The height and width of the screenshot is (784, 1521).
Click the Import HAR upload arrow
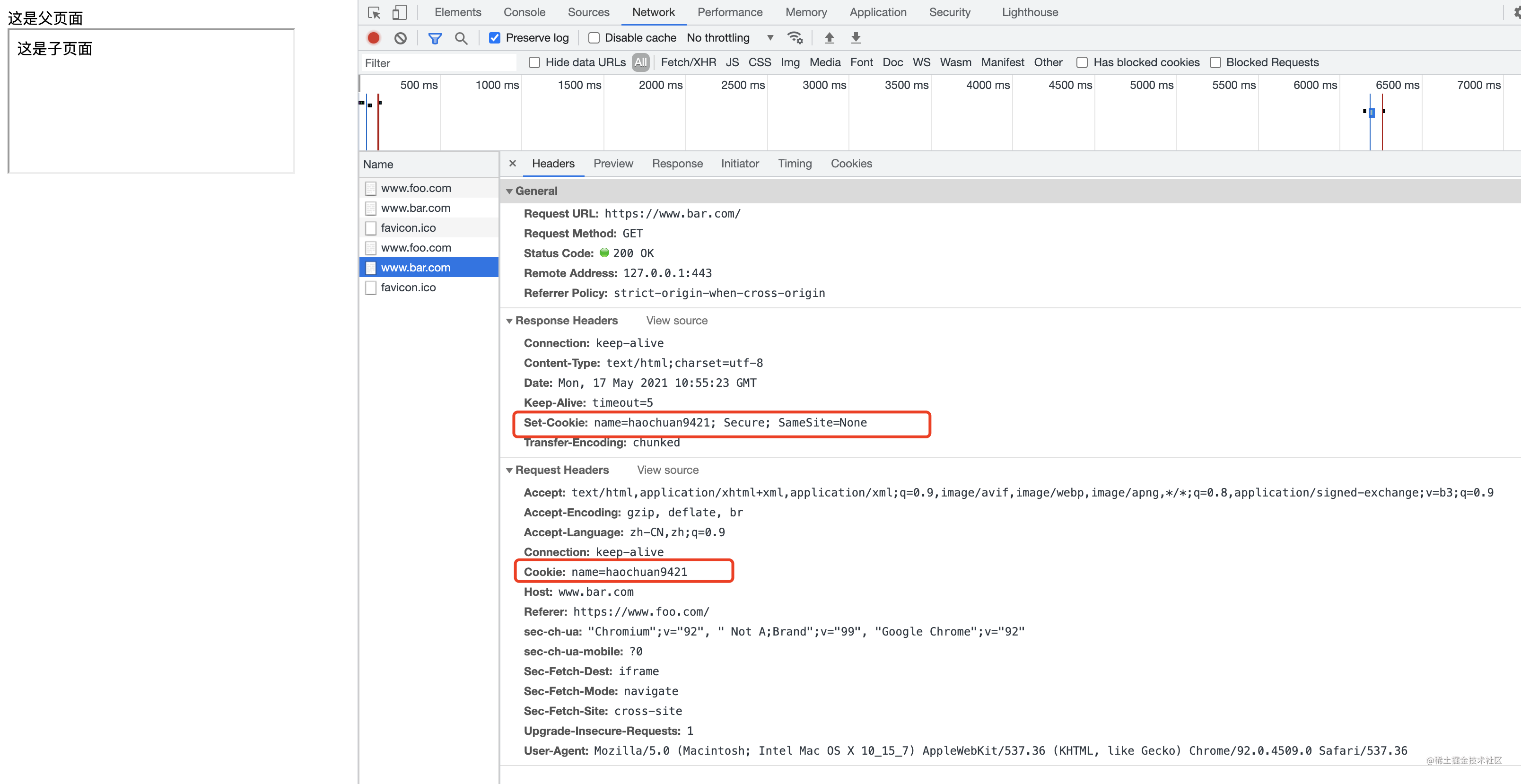click(x=829, y=38)
